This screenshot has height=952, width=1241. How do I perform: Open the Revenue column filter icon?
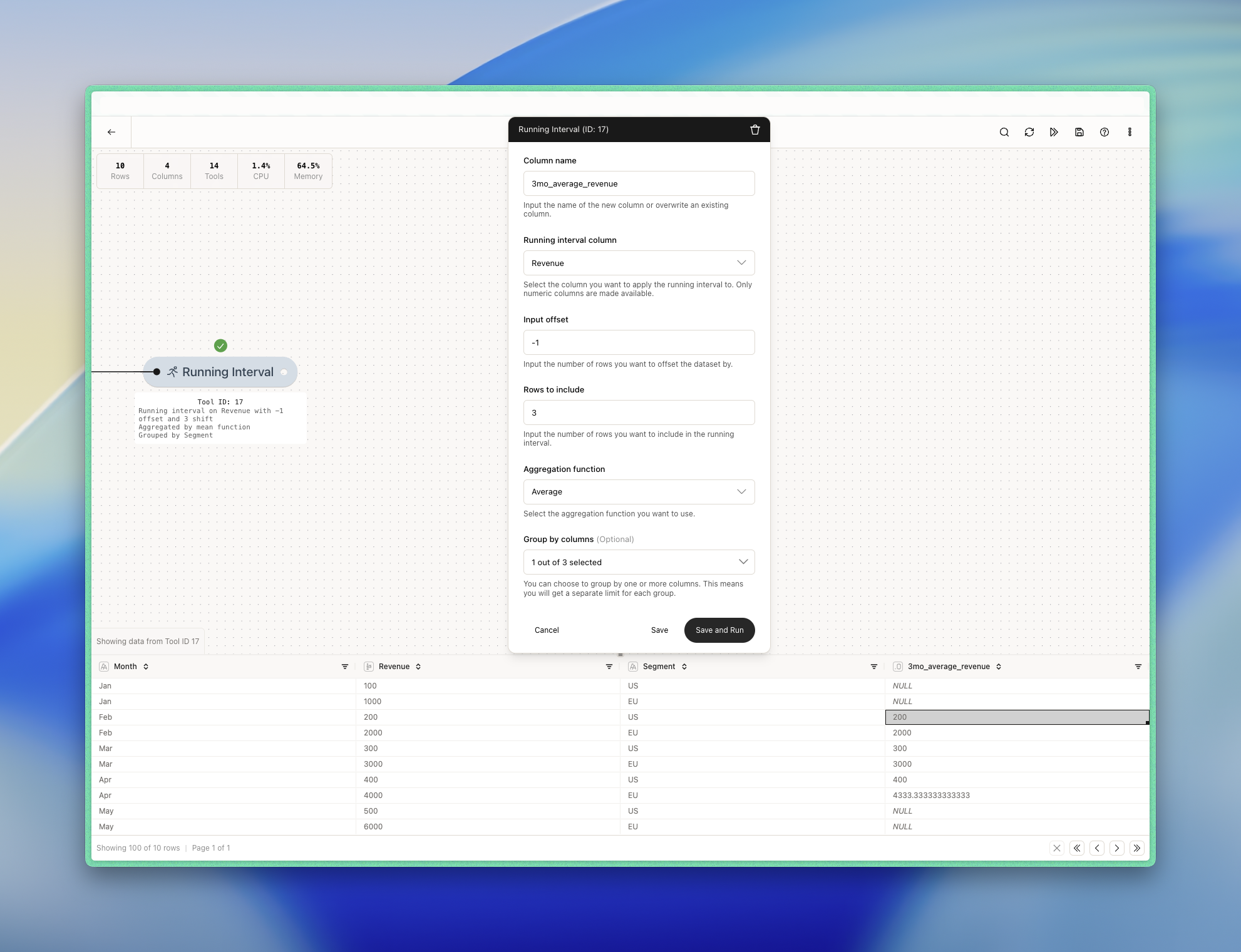[x=609, y=667]
